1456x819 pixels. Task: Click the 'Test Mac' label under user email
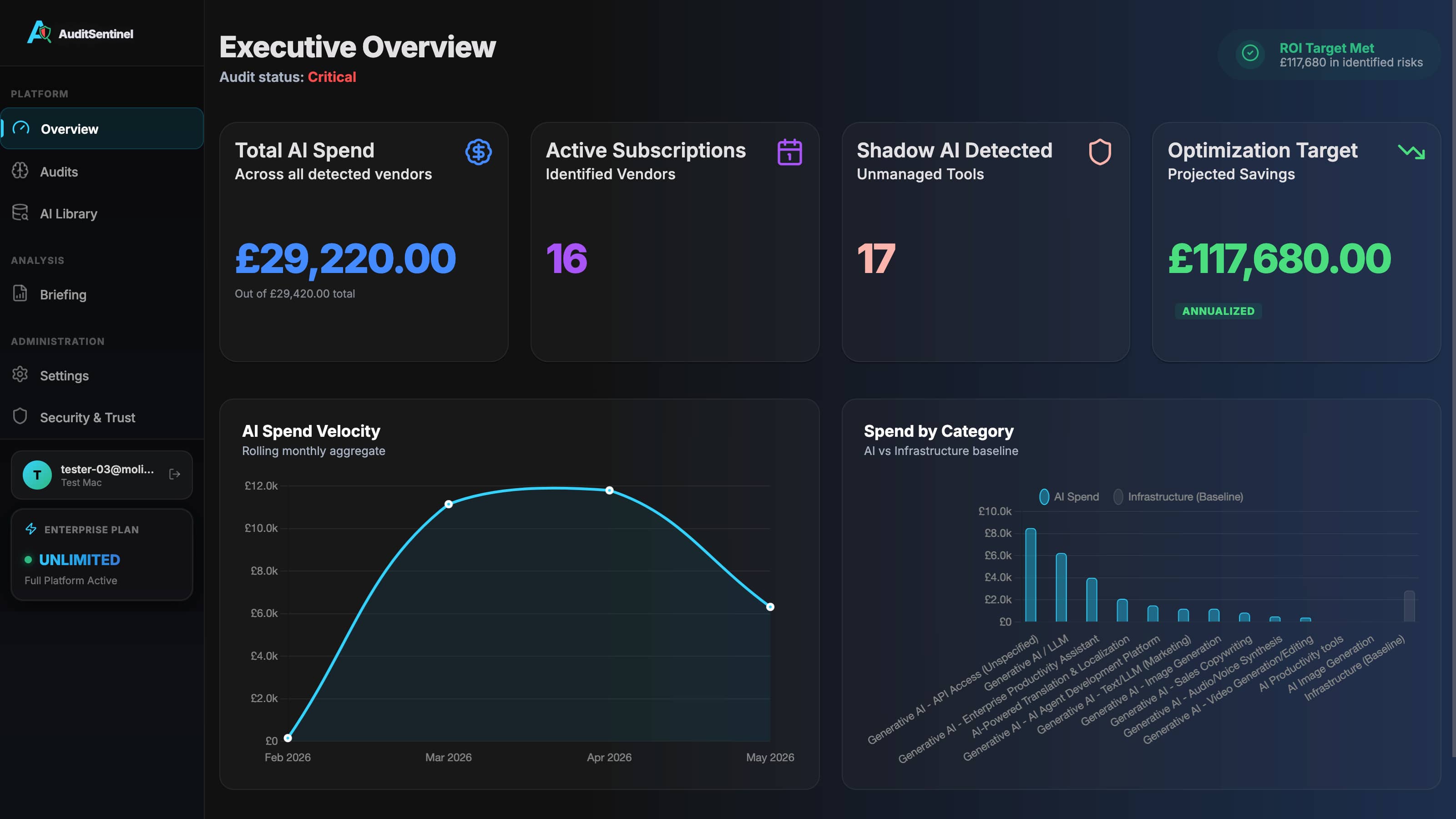tap(81, 482)
